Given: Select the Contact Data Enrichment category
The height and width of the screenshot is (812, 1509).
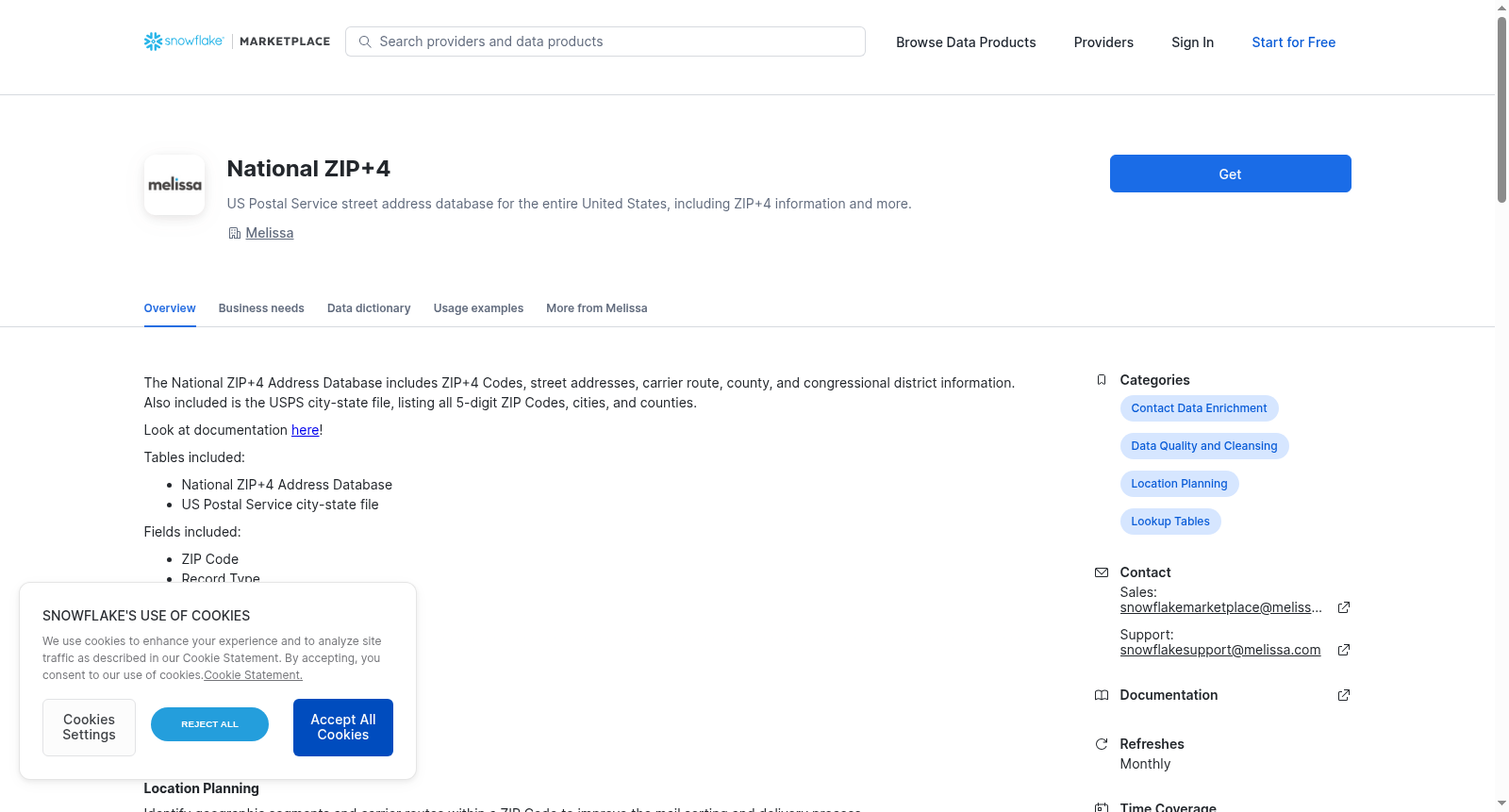Looking at the screenshot, I should pyautogui.click(x=1200, y=408).
